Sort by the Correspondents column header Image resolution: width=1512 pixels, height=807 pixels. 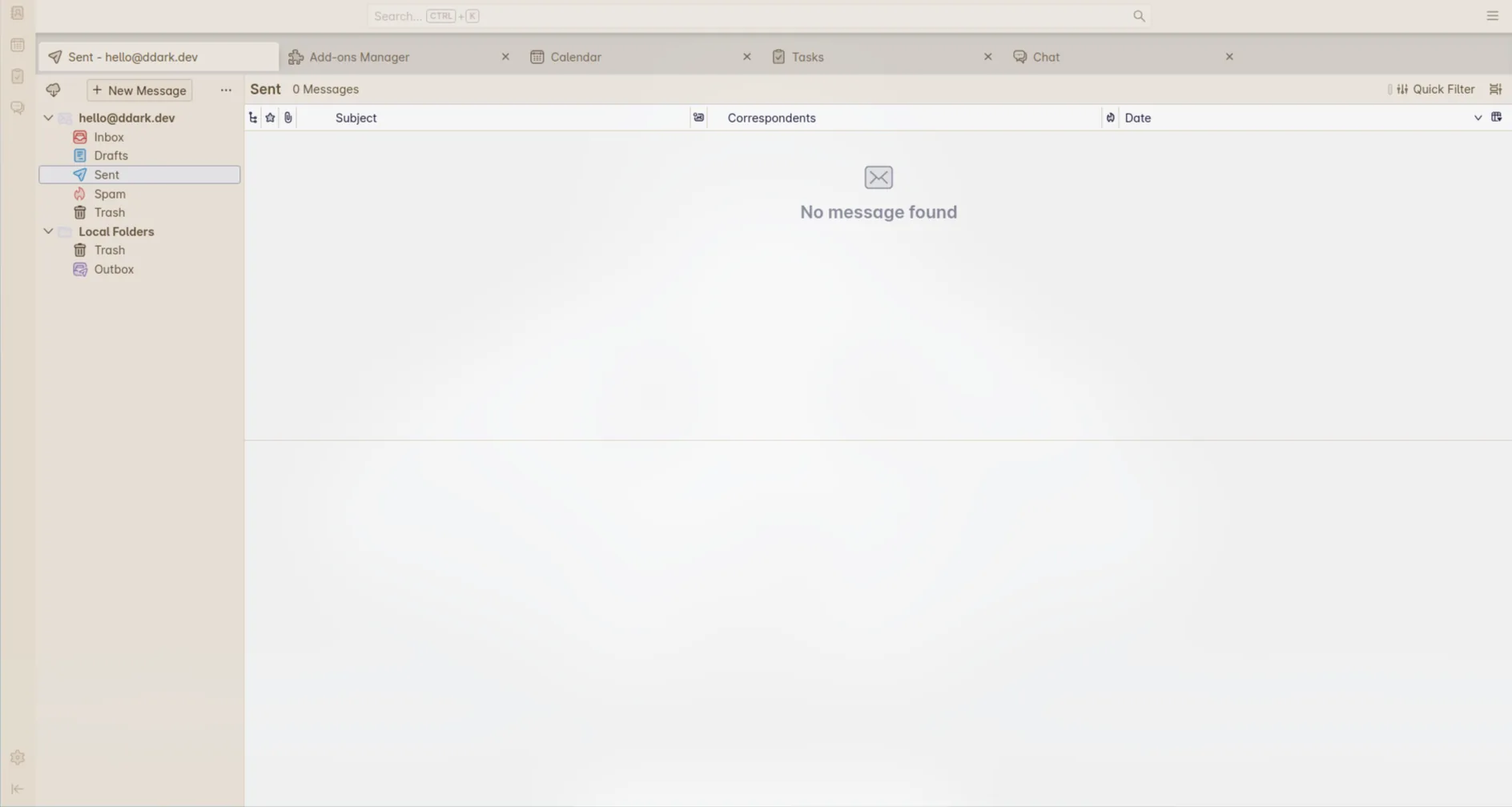tap(904, 118)
